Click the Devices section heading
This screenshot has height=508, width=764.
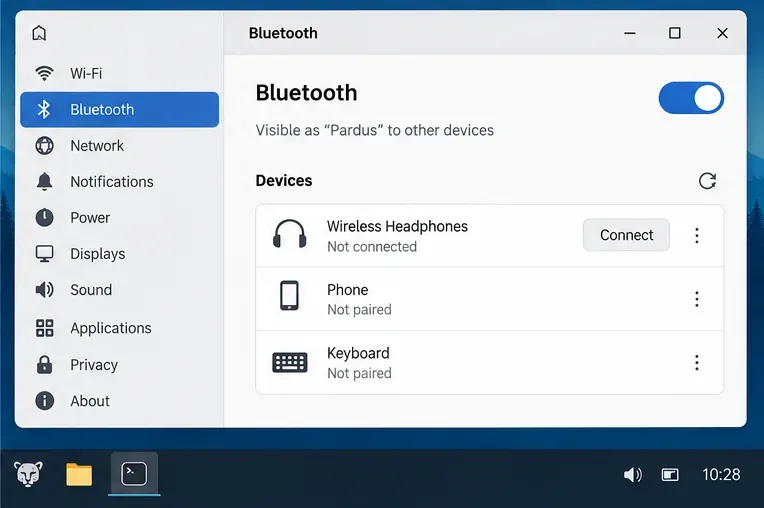284,181
